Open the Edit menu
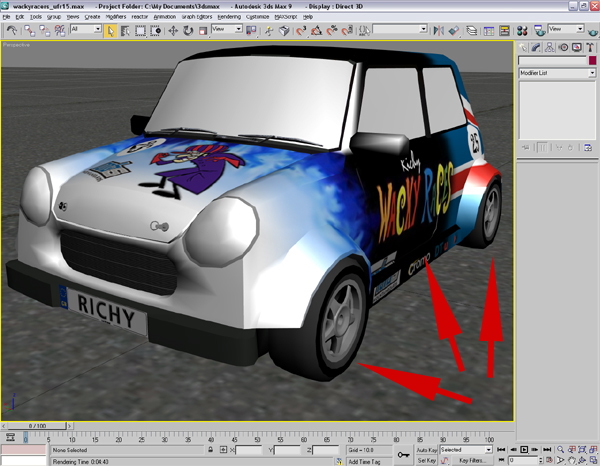The image size is (600, 466). (x=20, y=17)
